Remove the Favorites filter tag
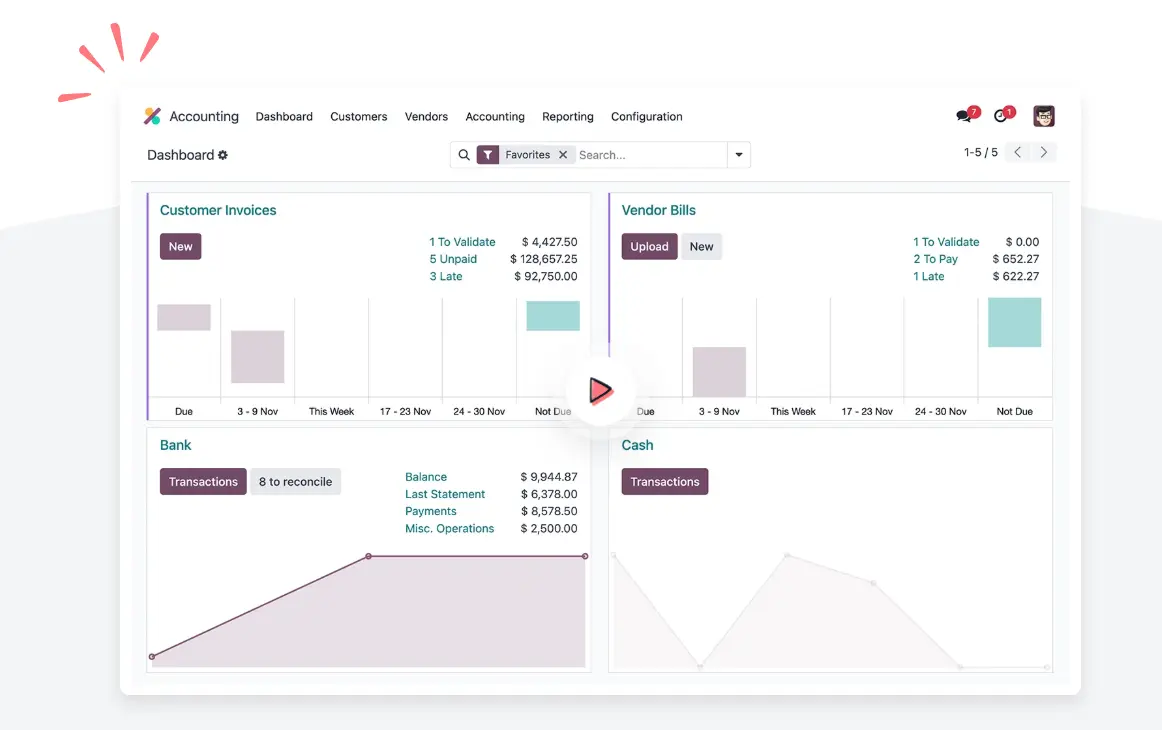This screenshot has height=730, width=1162. (x=563, y=155)
